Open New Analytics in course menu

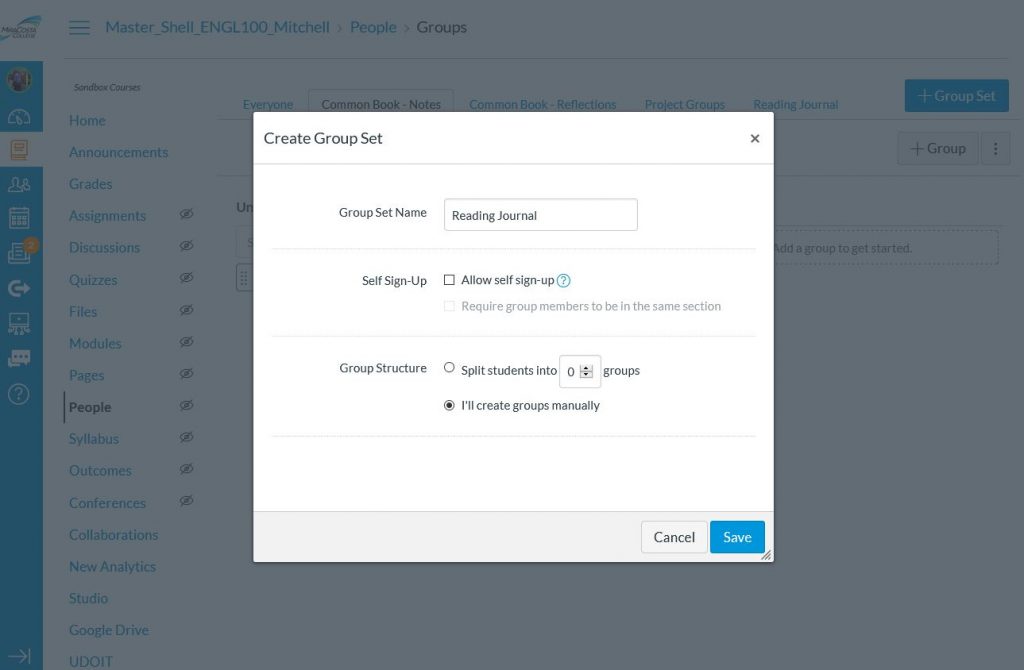pos(112,567)
